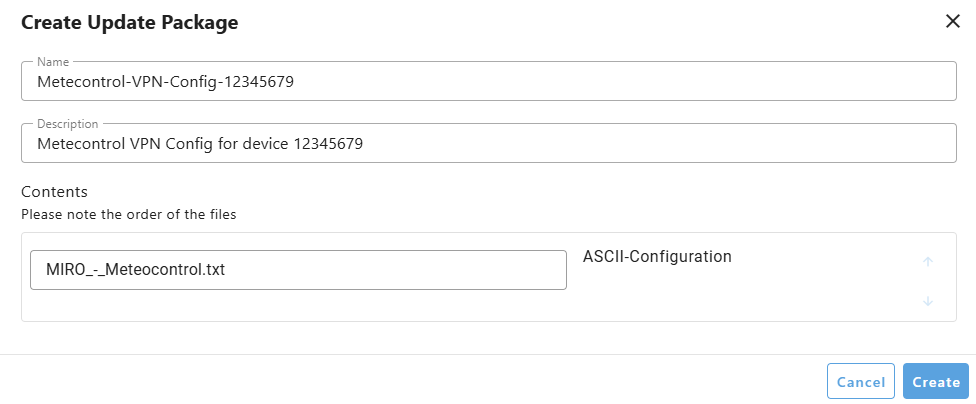Image resolution: width=976 pixels, height=404 pixels.
Task: Click the small Description floating label
Action: pyautogui.click(x=67, y=124)
